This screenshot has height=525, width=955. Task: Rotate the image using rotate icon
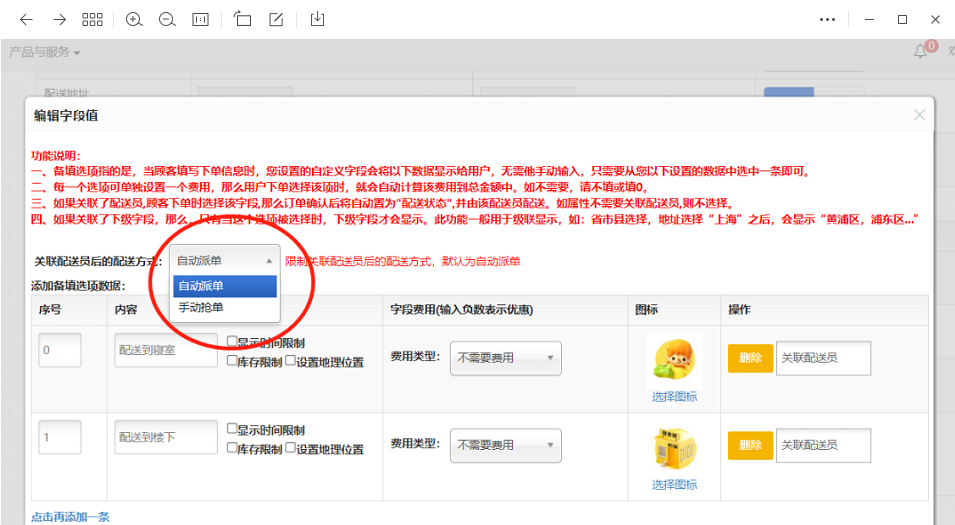pos(243,19)
